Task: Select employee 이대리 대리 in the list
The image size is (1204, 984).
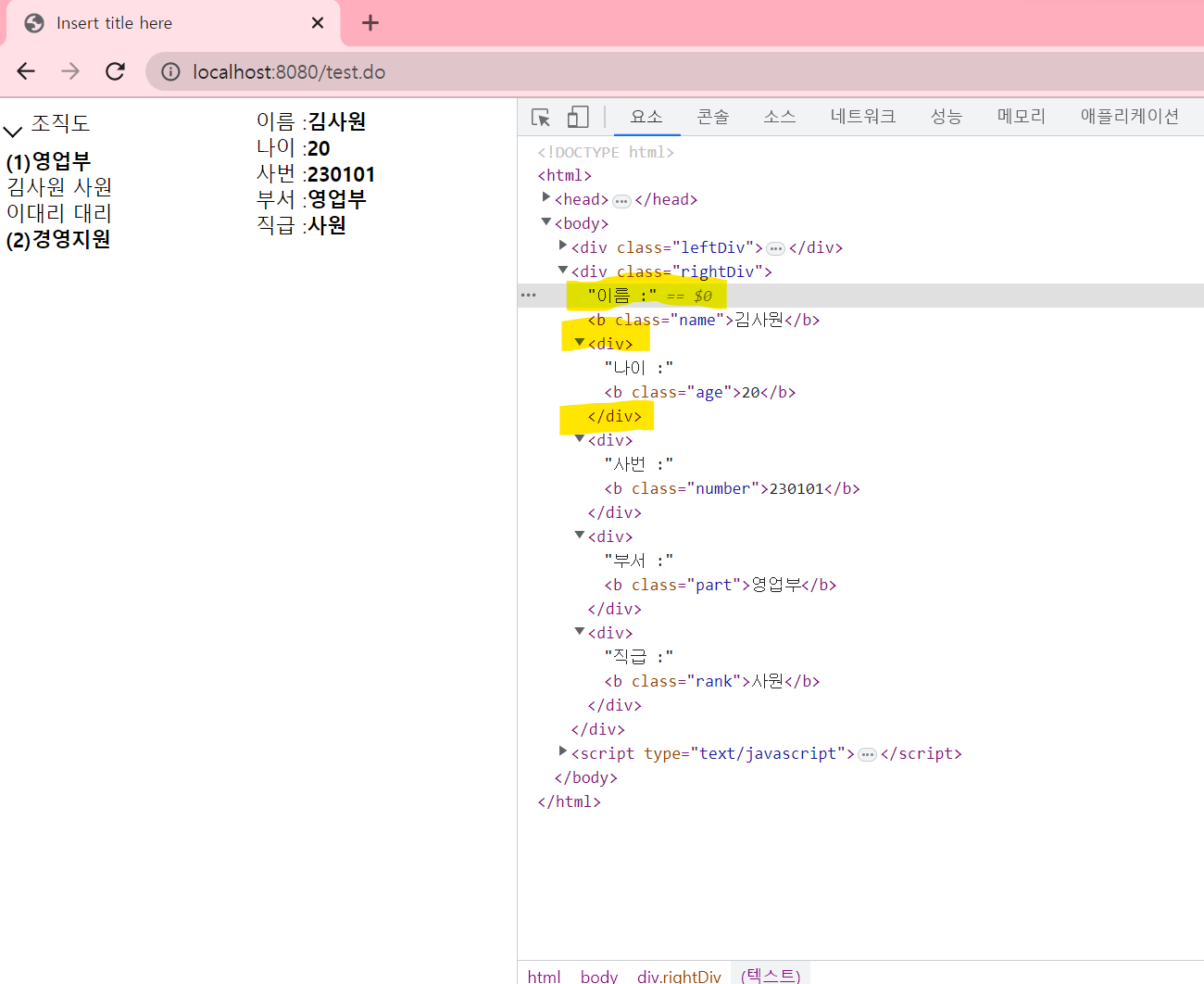Action: tap(59, 213)
